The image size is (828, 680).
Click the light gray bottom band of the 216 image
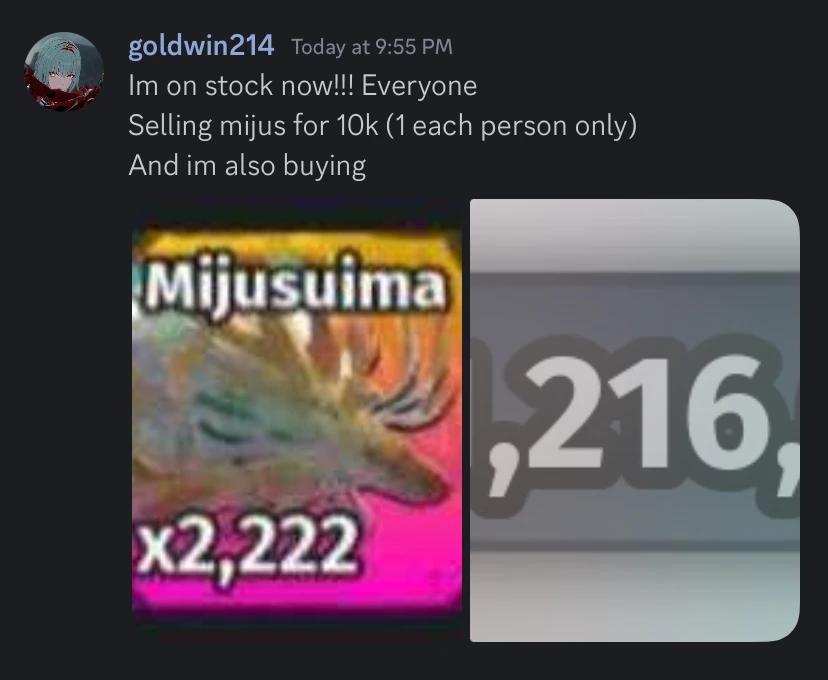tap(635, 597)
